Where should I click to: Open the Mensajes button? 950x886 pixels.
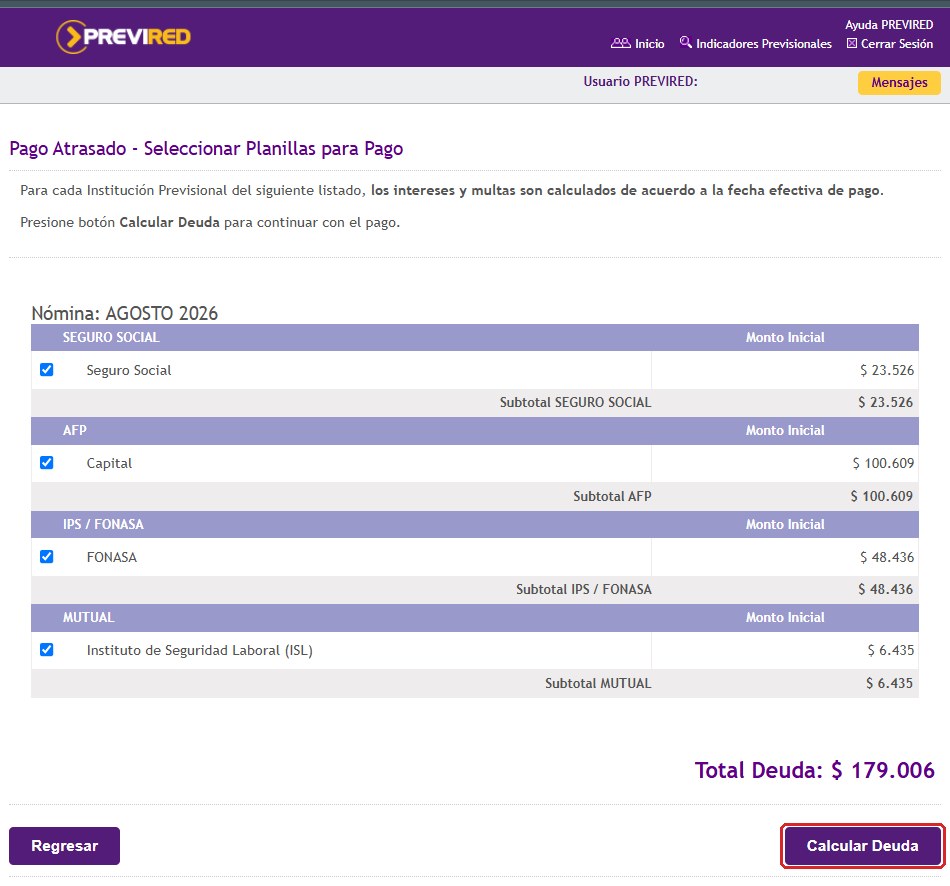point(899,82)
